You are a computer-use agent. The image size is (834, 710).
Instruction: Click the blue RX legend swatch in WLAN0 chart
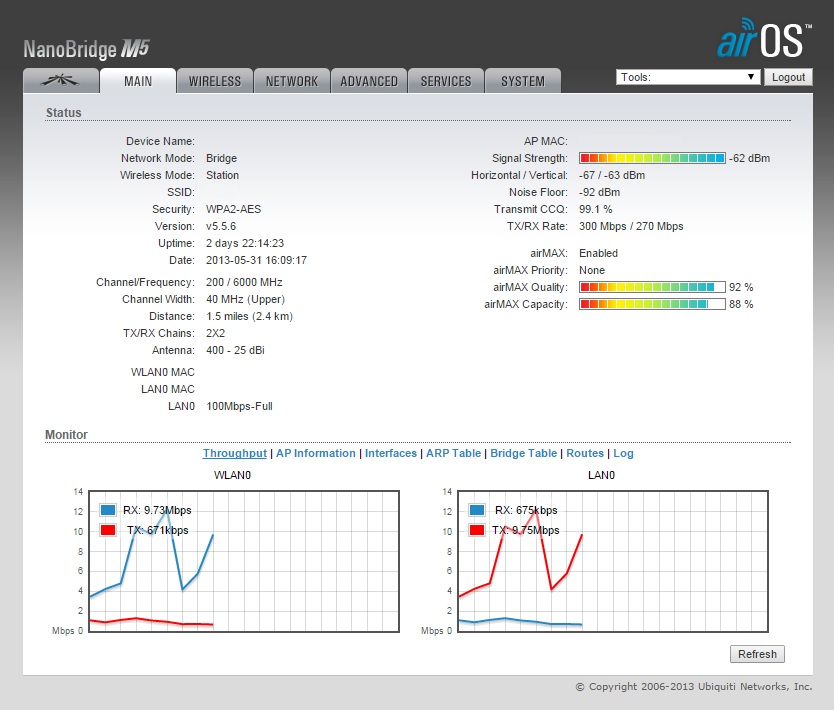tap(108, 510)
